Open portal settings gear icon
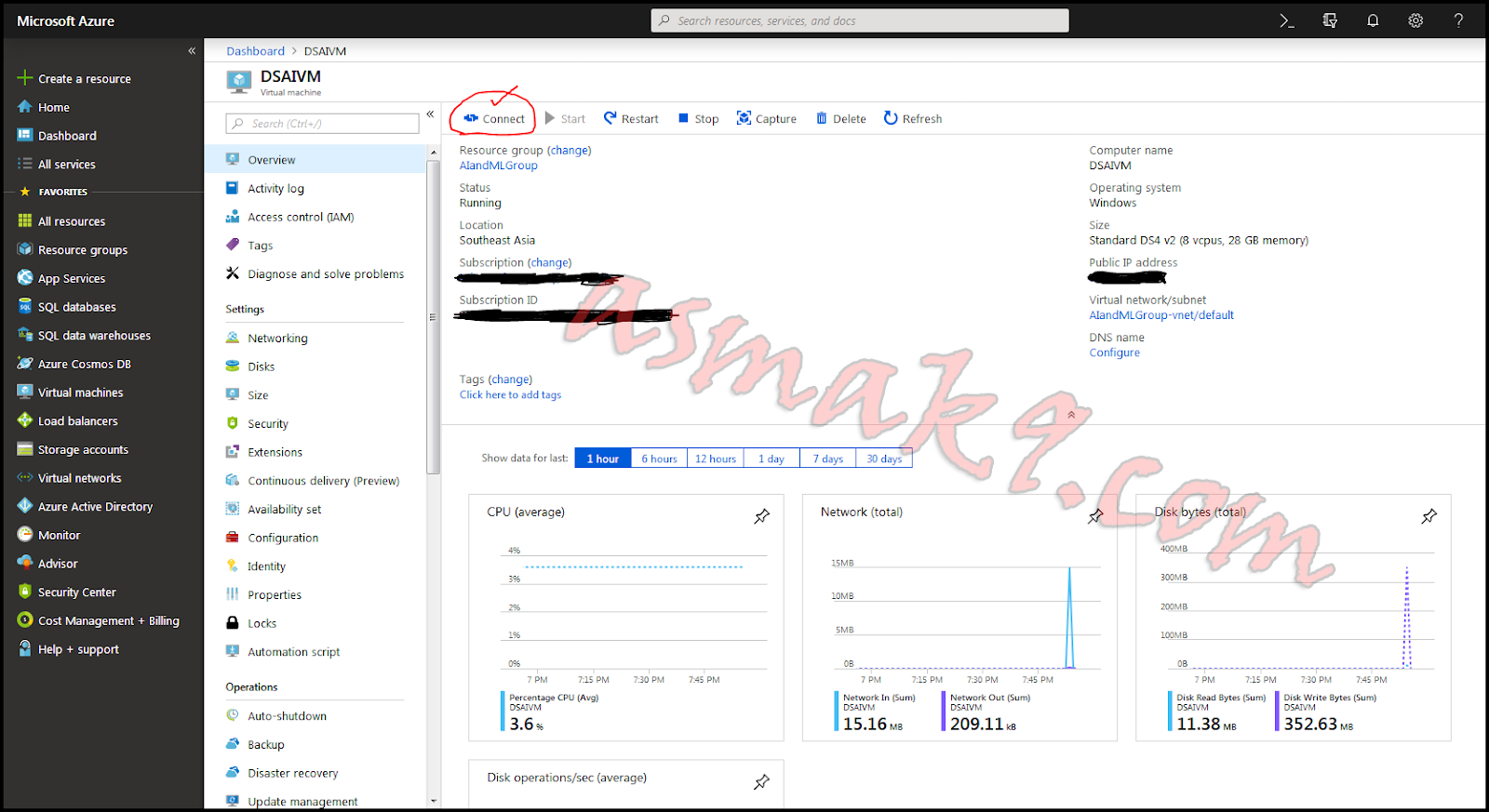Screen dimensions: 1489x812 [x=1415, y=20]
